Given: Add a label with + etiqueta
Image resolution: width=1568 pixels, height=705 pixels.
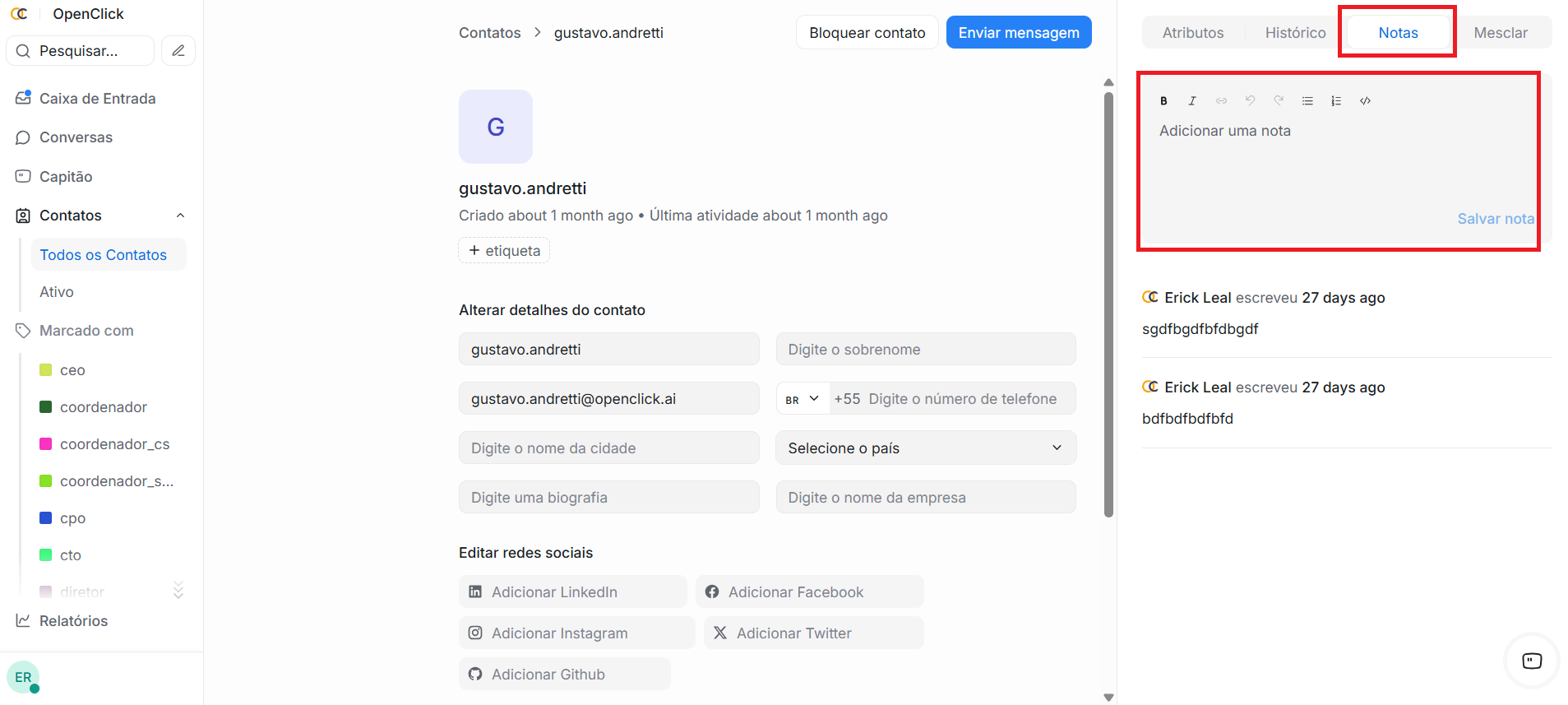Looking at the screenshot, I should pyautogui.click(x=504, y=251).
